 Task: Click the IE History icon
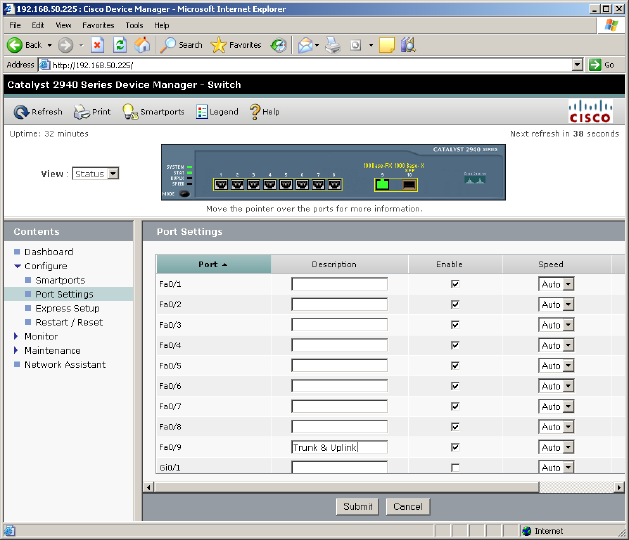point(278,45)
